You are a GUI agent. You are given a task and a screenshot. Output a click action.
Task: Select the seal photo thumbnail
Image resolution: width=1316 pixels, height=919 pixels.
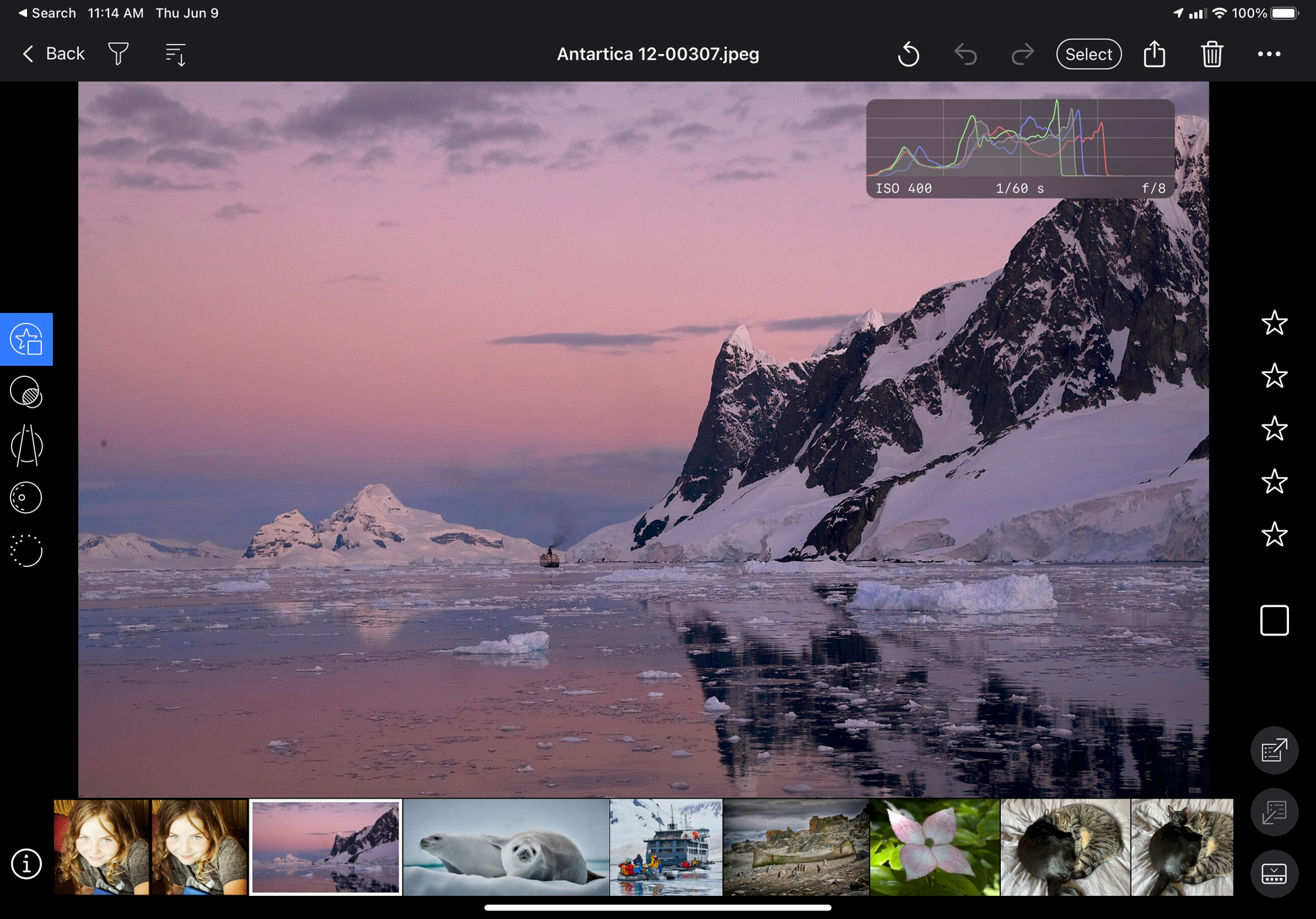click(505, 847)
